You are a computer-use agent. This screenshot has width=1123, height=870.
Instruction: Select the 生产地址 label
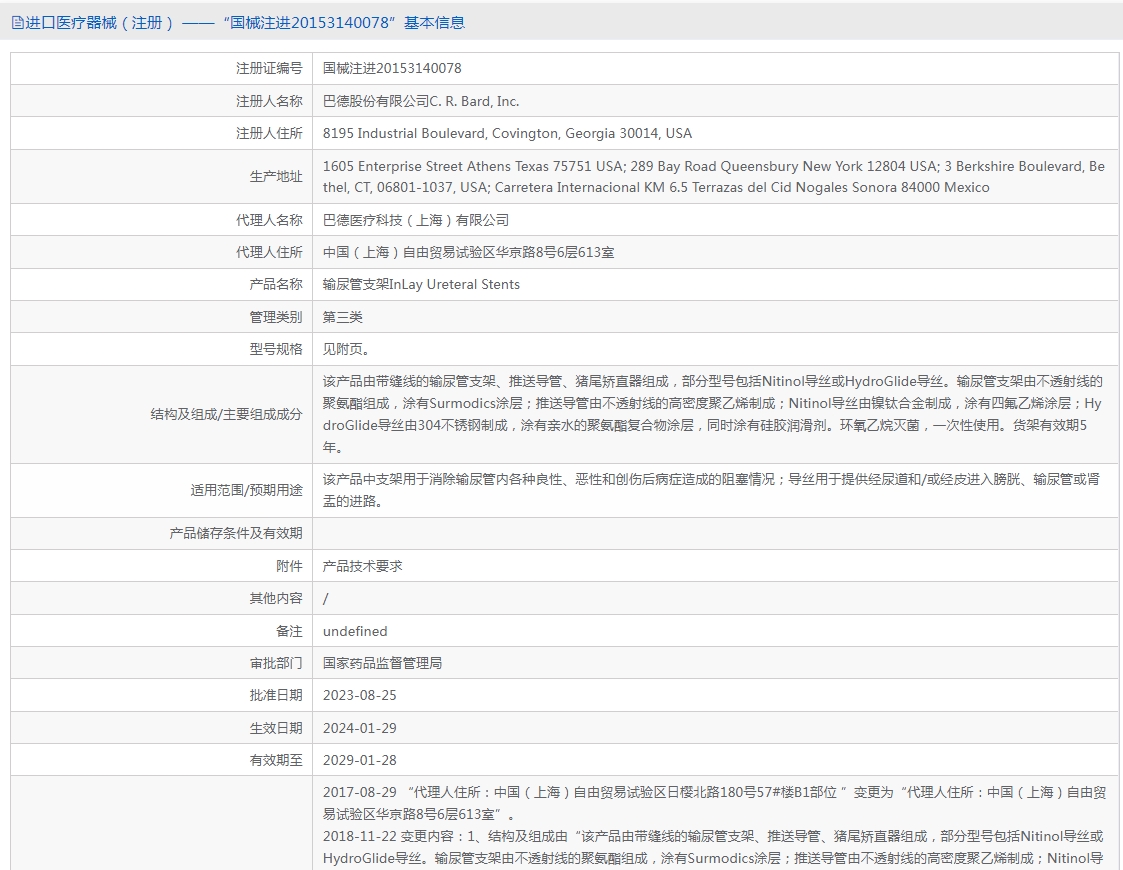coord(276,177)
